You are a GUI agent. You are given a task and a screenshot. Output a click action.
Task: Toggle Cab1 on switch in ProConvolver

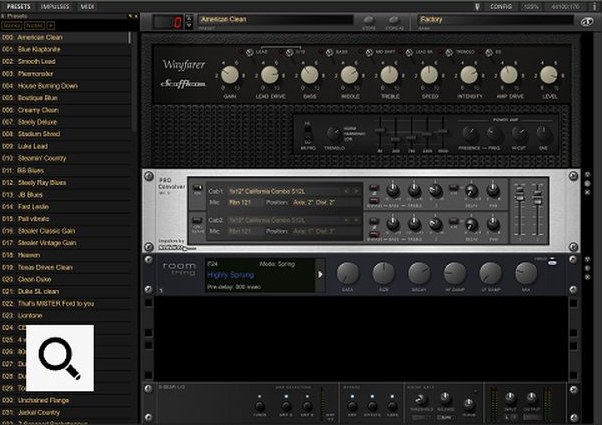pos(197,189)
